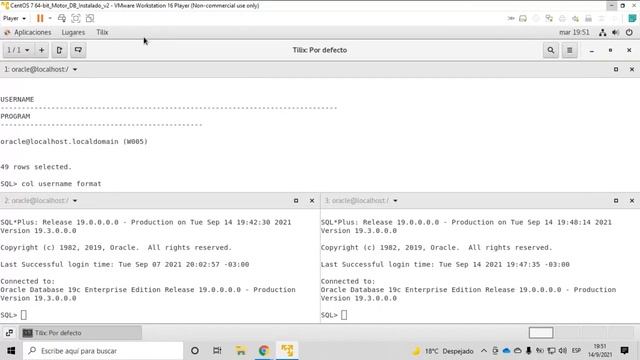This screenshot has height=360, width=640.
Task: Maximize terminal 1 pane
Action: pyautogui.click(x=616, y=69)
